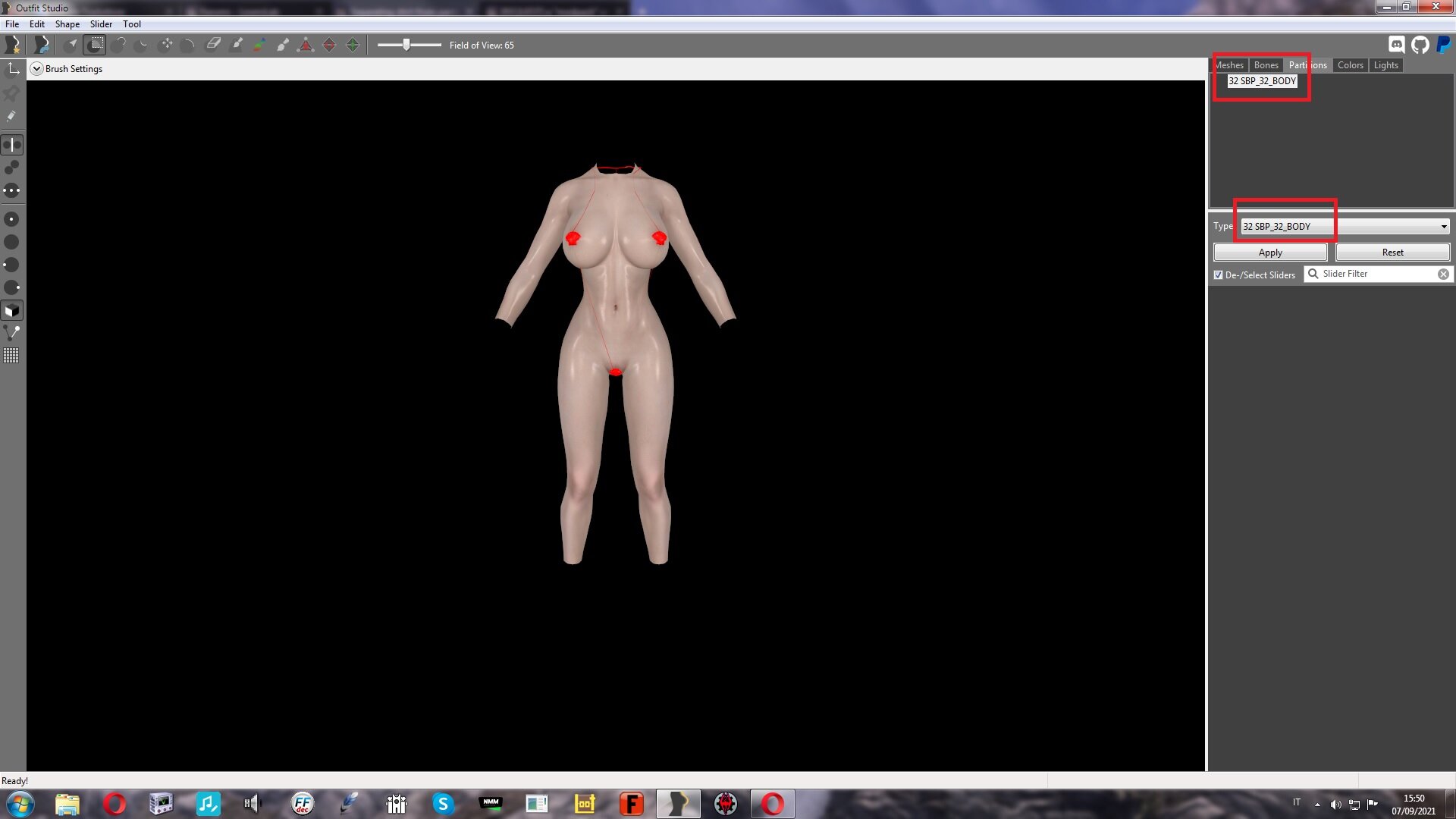Expand the Brush Settings chevron

[x=36, y=69]
